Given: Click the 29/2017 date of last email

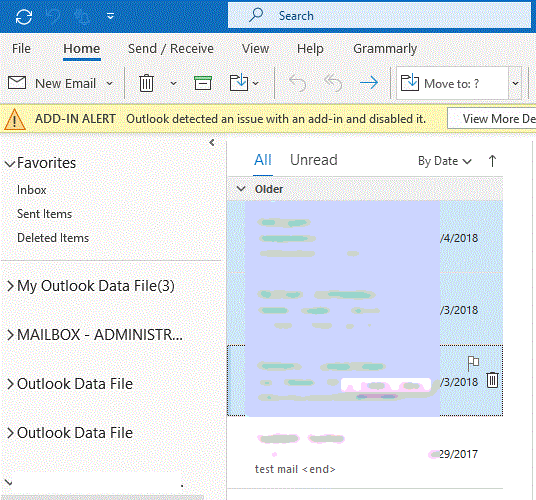Looking at the screenshot, I should tap(458, 454).
